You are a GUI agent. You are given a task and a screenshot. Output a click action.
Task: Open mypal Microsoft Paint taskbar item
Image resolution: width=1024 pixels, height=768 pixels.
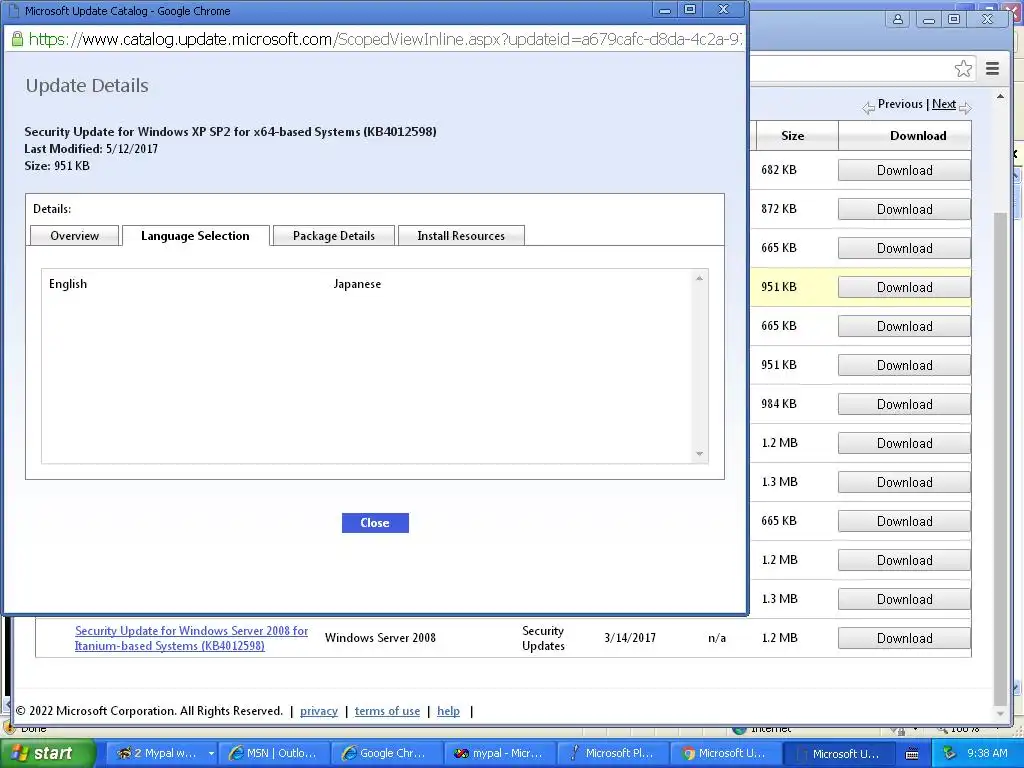click(x=498, y=754)
